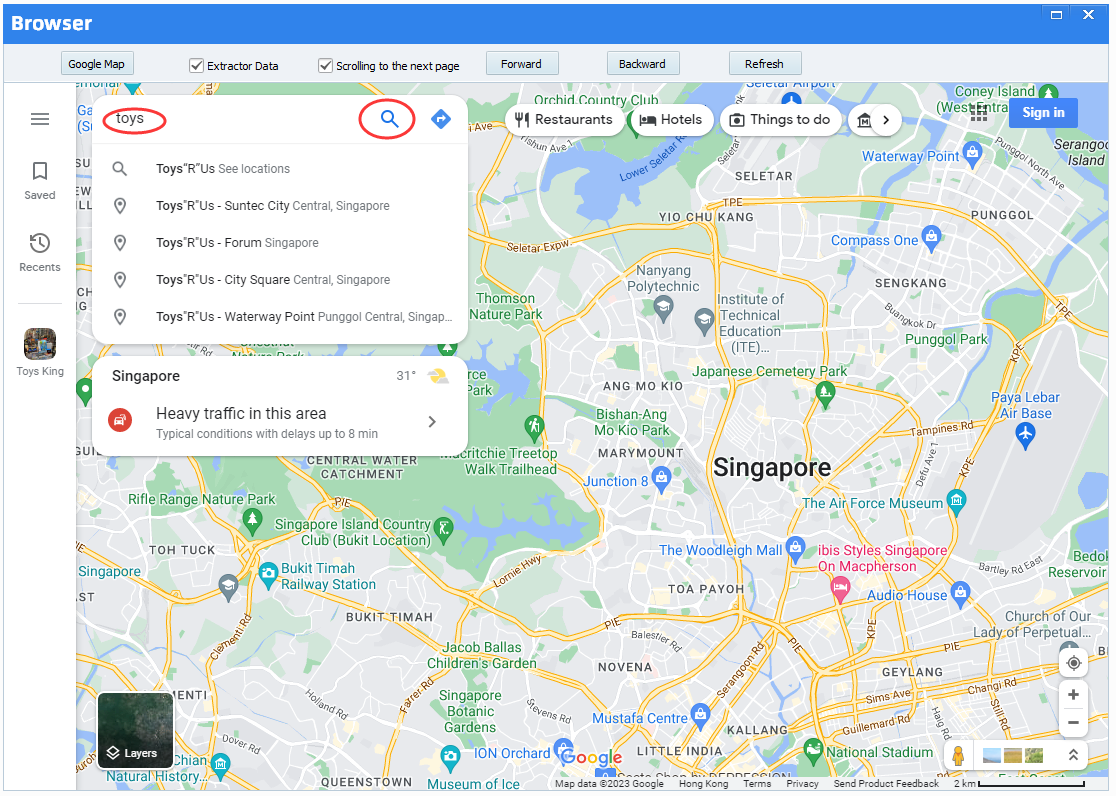Open Saved places in sidebar
This screenshot has width=1116, height=796.
point(40,180)
